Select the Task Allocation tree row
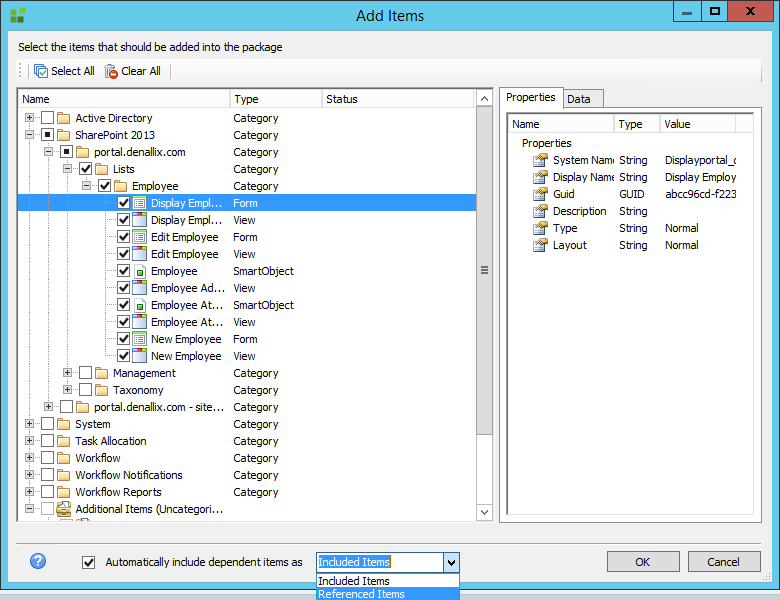Screen dimensions: 780x600 tap(110, 441)
